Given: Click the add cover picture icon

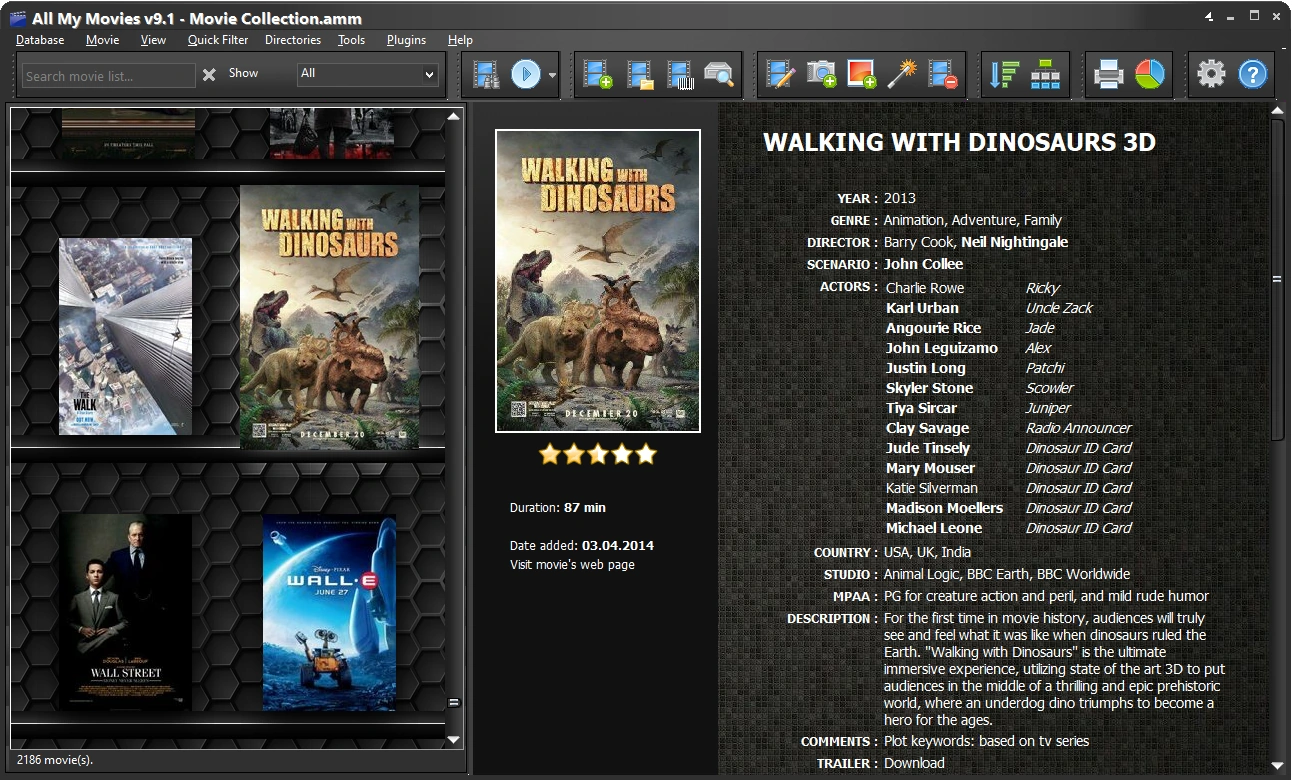Looking at the screenshot, I should click(861, 74).
